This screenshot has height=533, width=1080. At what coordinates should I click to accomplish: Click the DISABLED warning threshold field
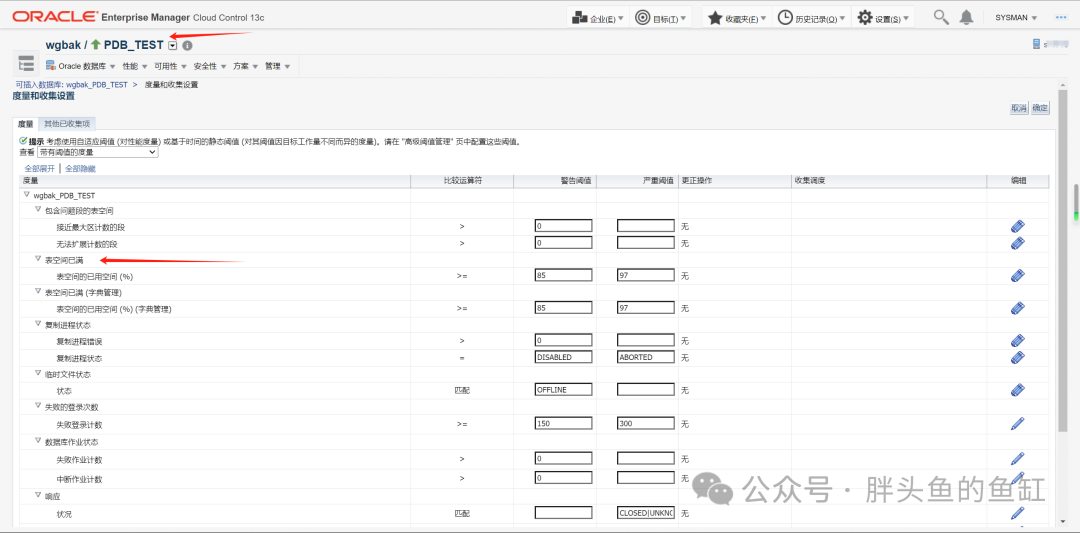click(563, 357)
